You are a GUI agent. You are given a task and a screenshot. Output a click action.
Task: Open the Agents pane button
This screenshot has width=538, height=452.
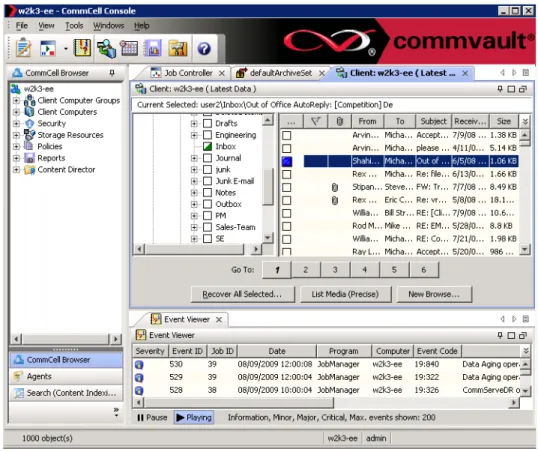(x=66, y=376)
